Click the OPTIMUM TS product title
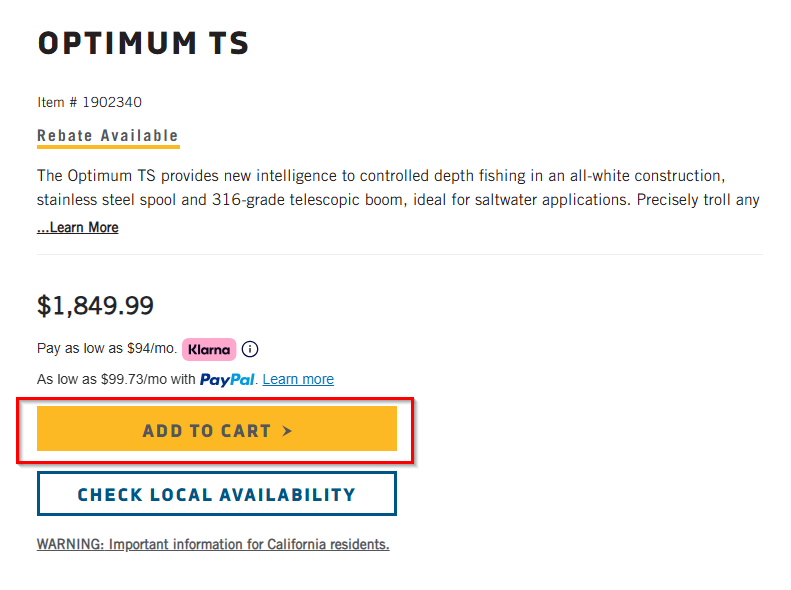 143,43
